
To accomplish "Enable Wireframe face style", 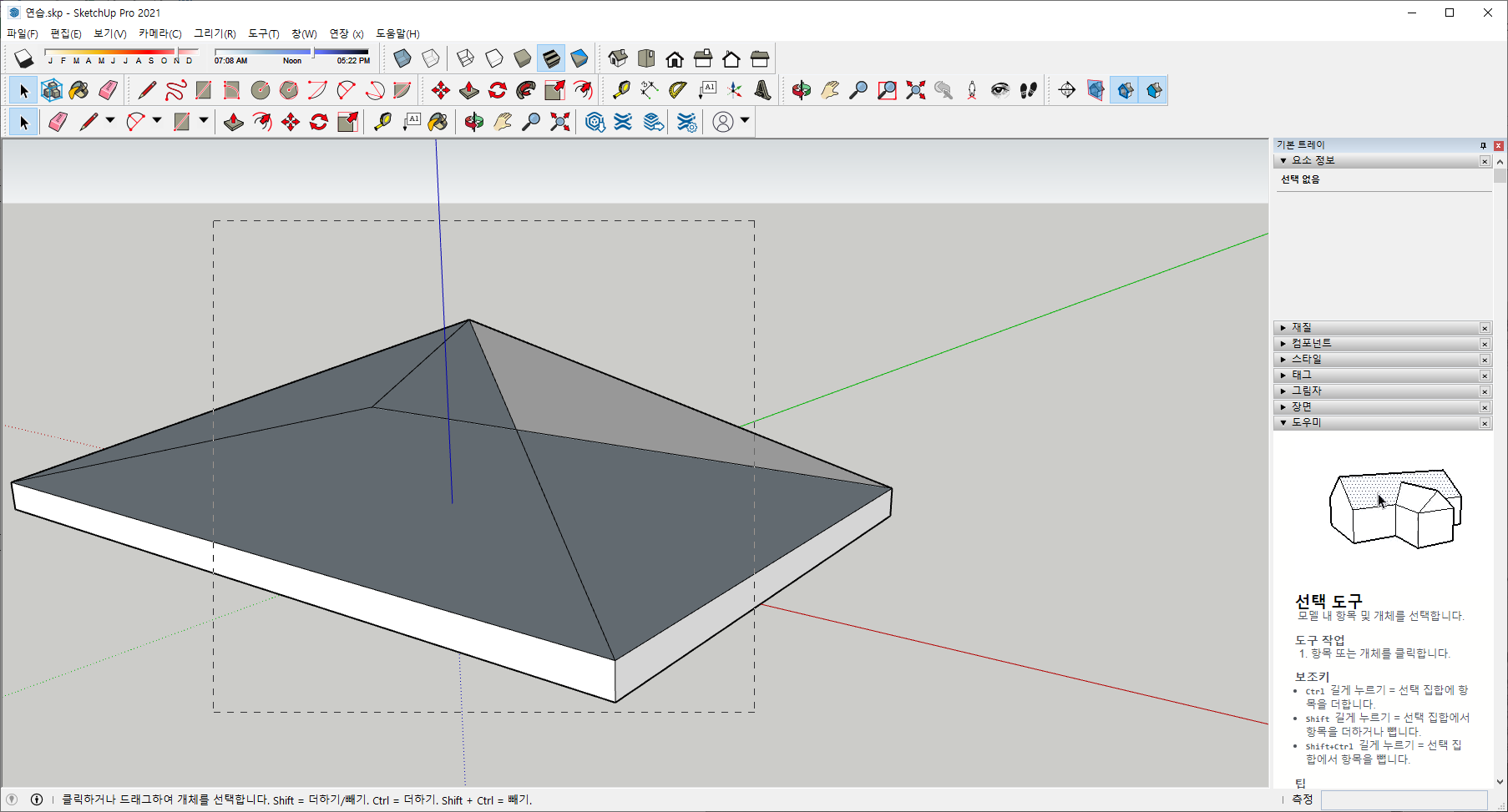I will pyautogui.click(x=466, y=58).
